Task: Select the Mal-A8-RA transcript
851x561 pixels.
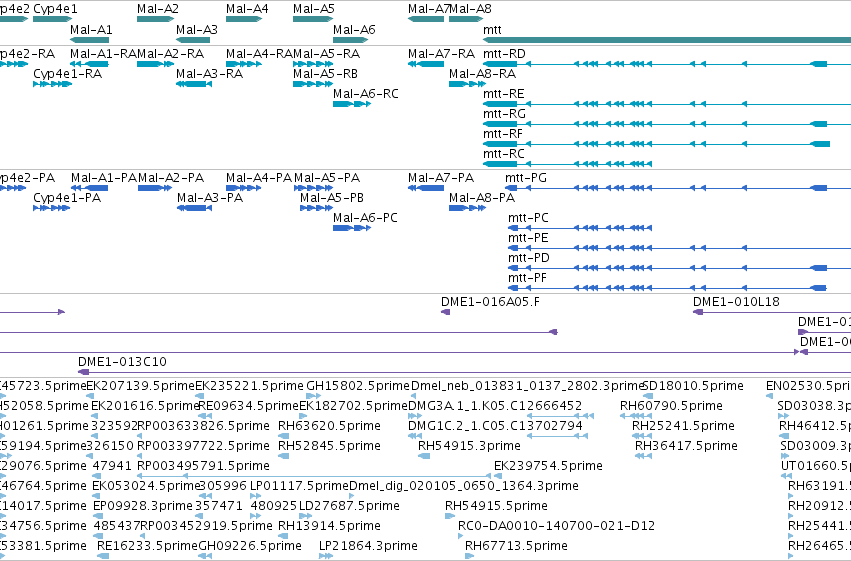Action: tap(467, 84)
